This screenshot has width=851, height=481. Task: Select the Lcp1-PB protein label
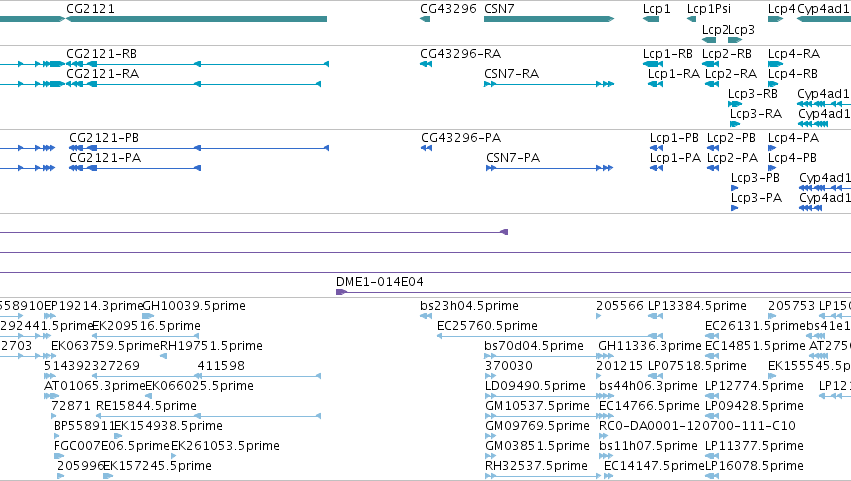[x=674, y=138]
